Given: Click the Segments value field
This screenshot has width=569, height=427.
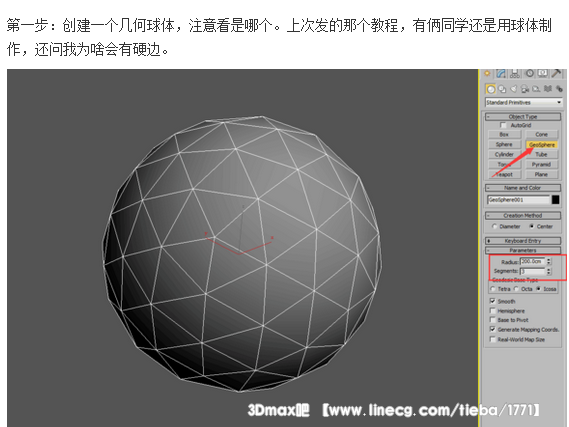Looking at the screenshot, I should (x=533, y=271).
